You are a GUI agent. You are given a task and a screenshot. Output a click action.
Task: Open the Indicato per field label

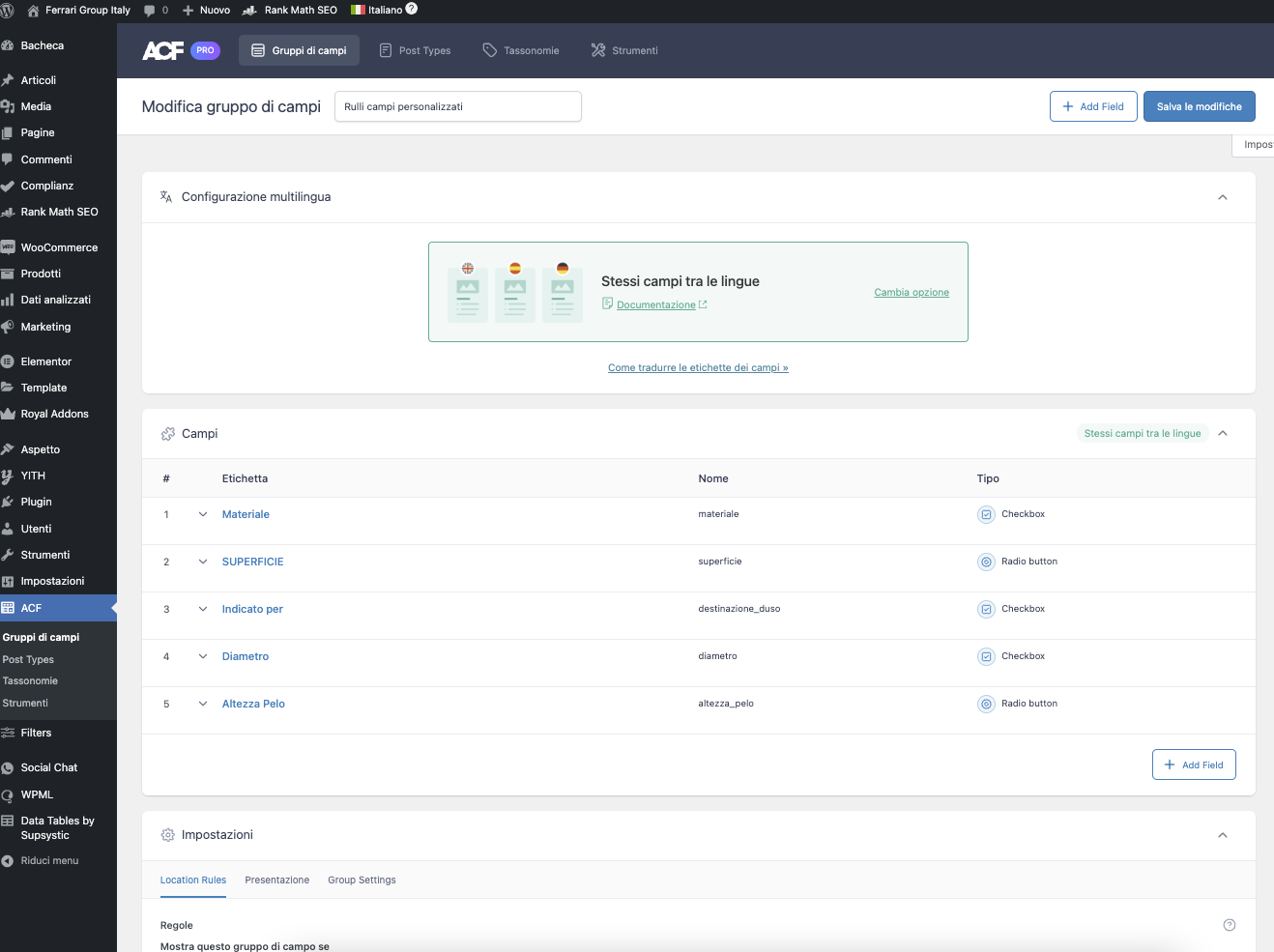click(x=252, y=609)
